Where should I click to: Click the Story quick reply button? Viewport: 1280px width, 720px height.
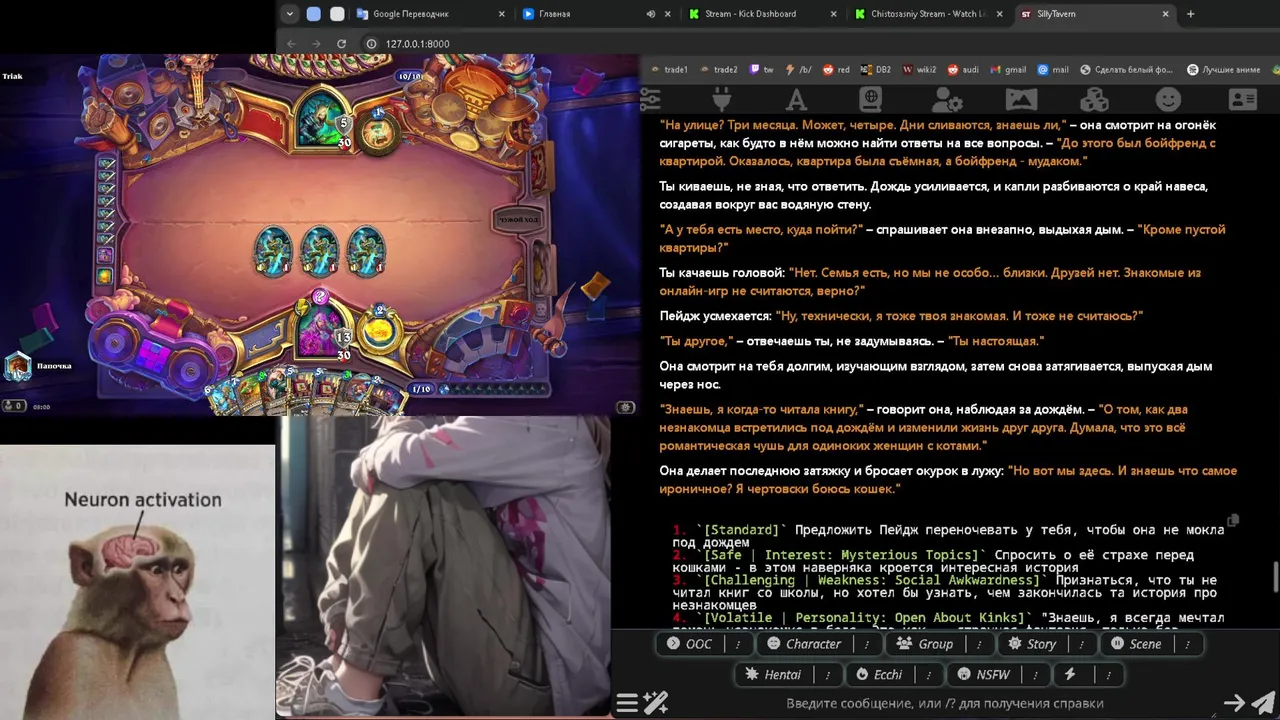coord(1032,644)
